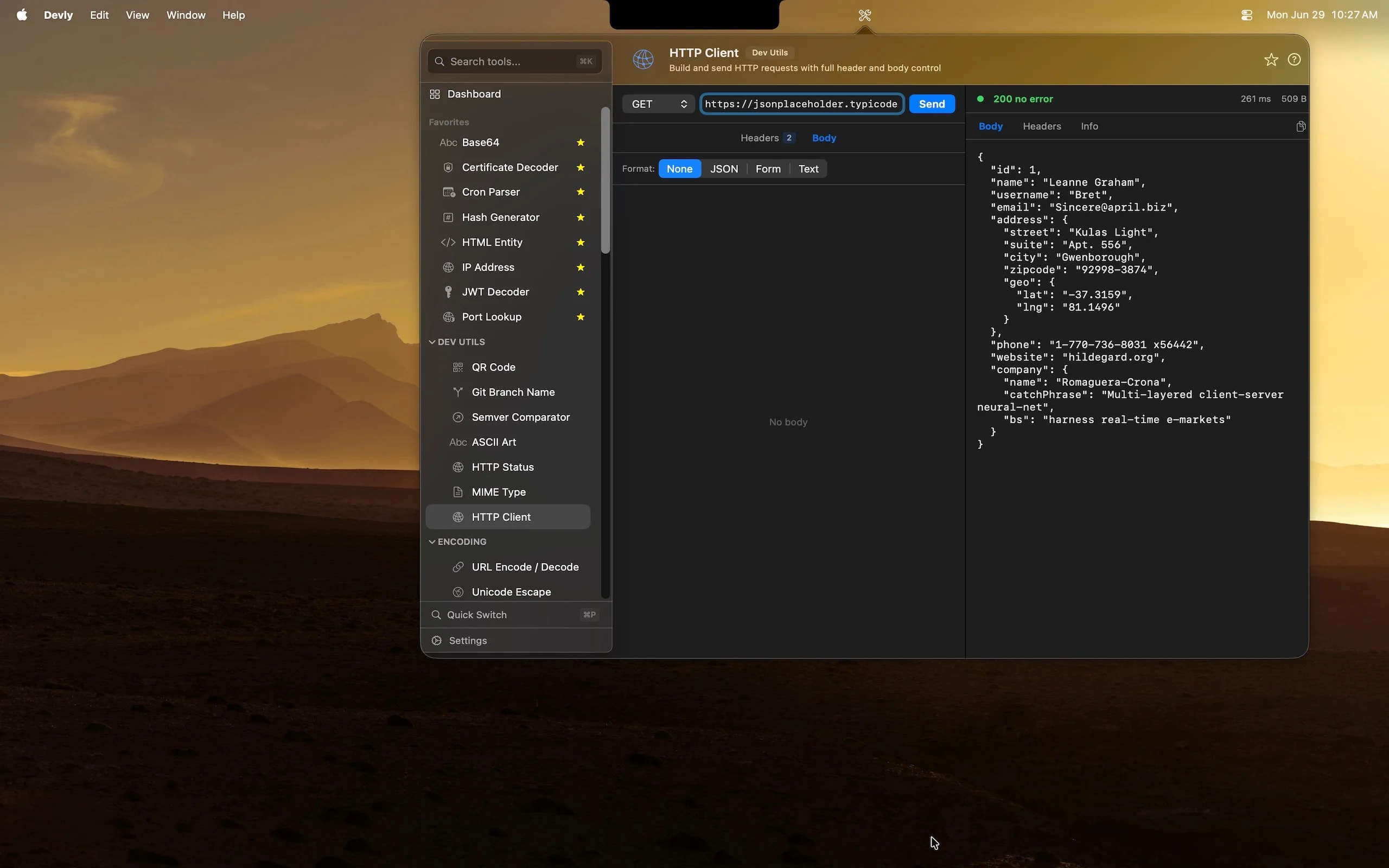Click the URL Encode / Decode link icon

tap(457, 567)
